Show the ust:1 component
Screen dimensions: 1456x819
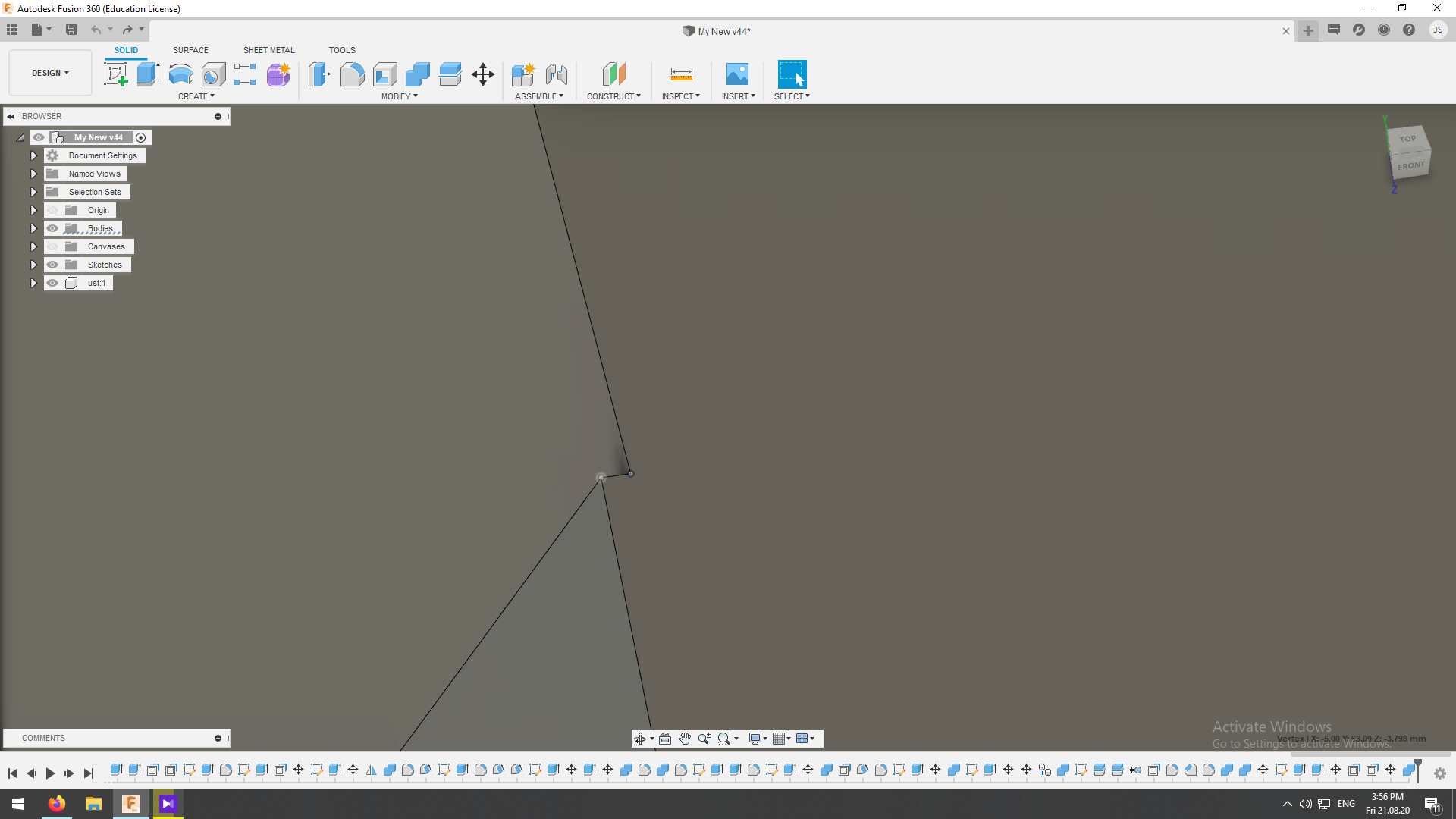(52, 283)
